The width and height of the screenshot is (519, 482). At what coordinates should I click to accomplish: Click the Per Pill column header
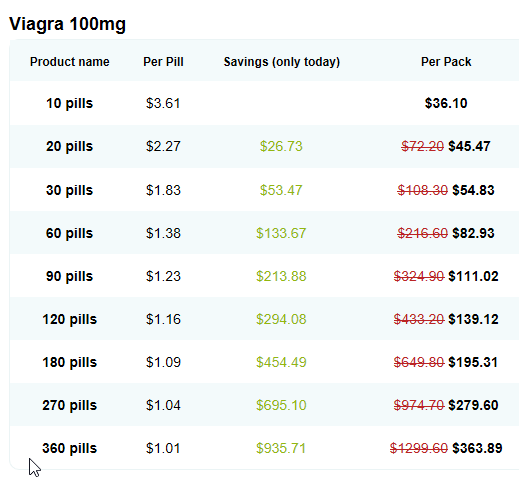click(x=163, y=62)
